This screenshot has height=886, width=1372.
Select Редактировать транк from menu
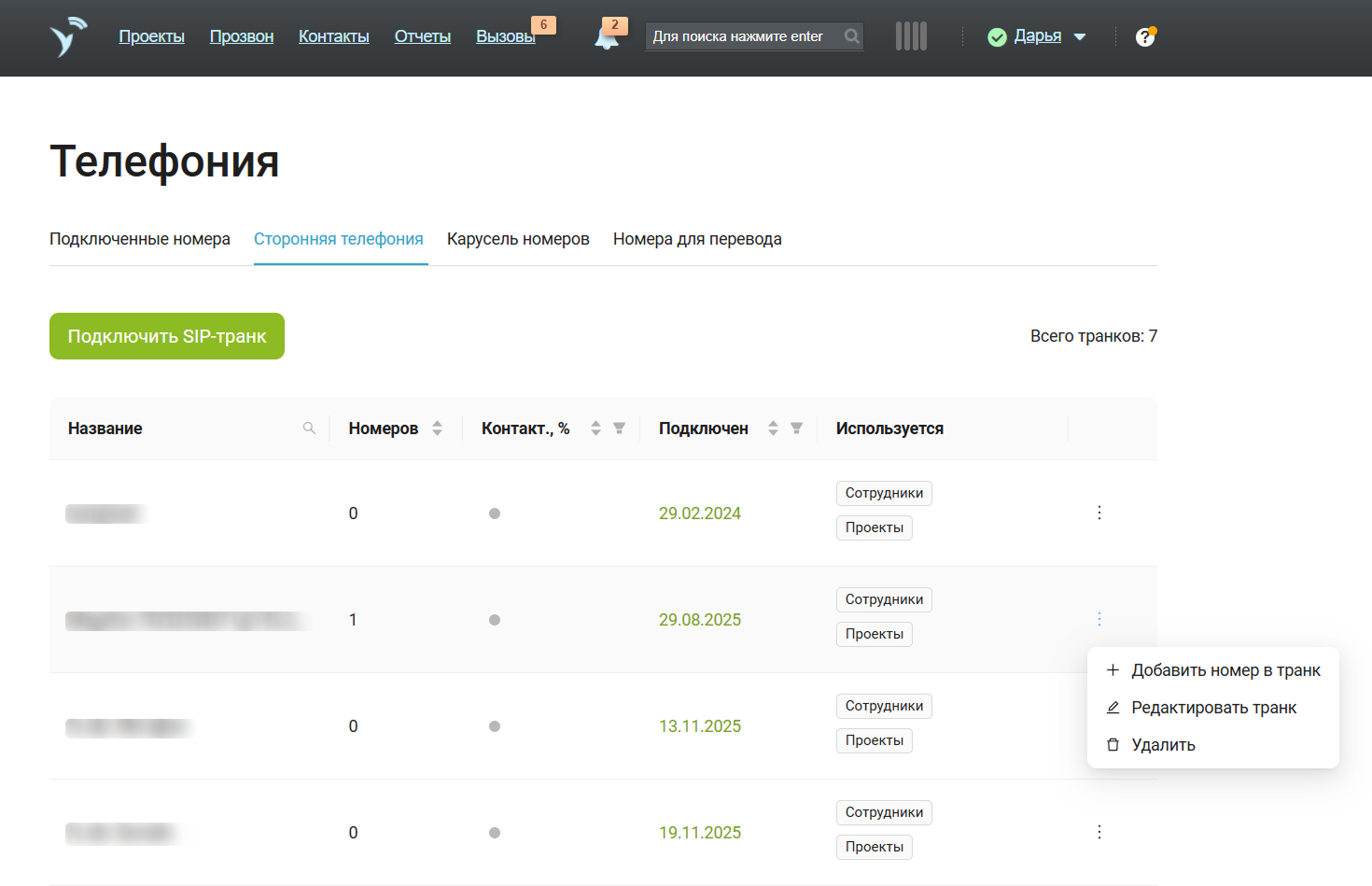point(1213,708)
